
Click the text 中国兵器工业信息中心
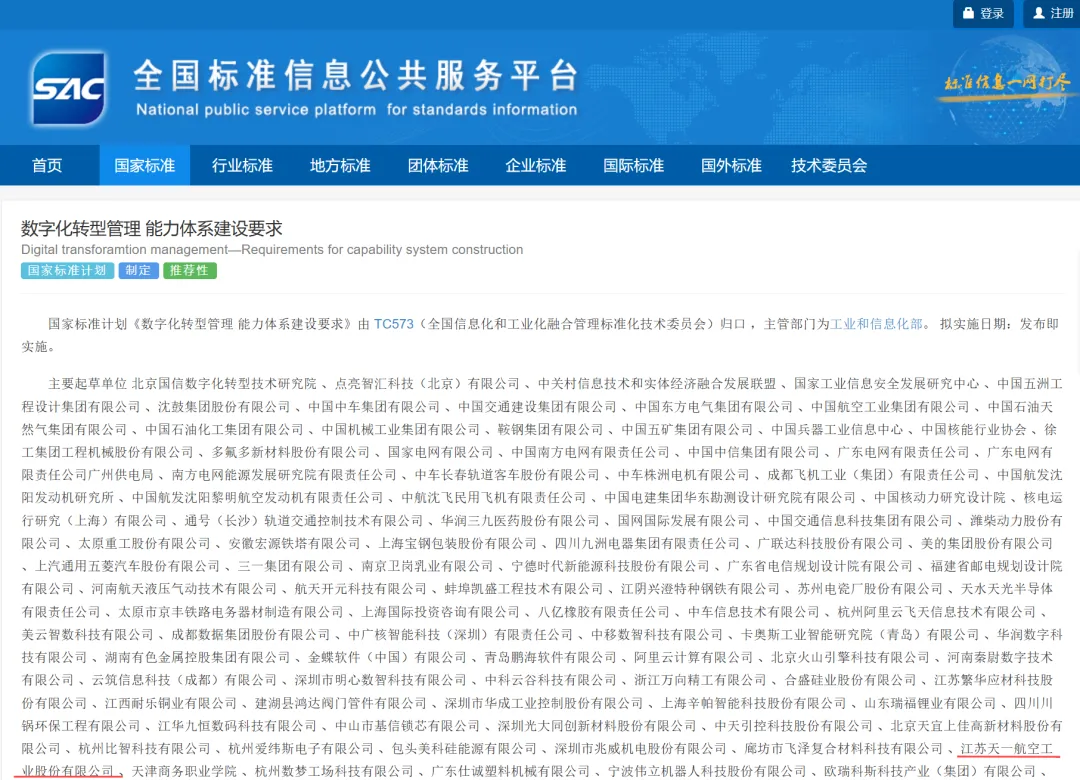(837, 429)
